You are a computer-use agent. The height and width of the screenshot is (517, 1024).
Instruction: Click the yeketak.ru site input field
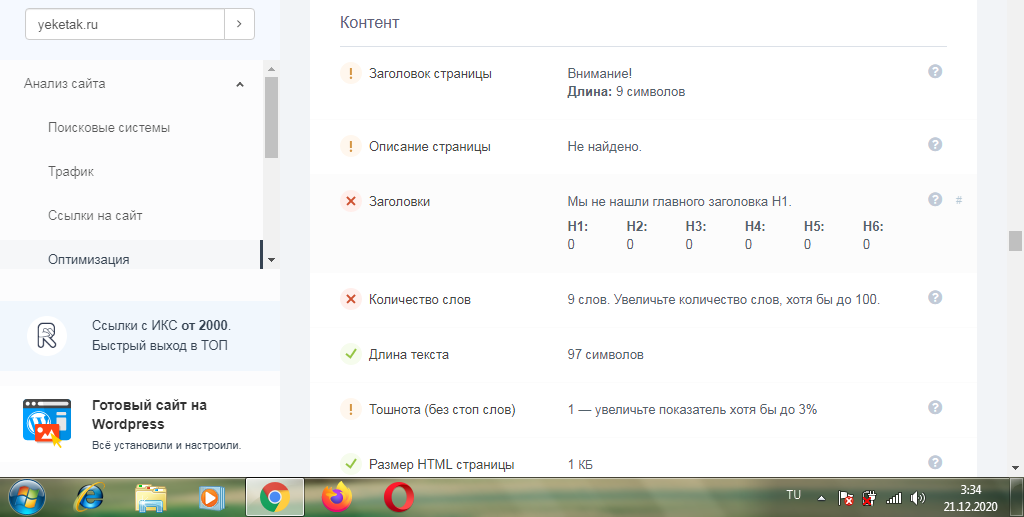(x=125, y=24)
